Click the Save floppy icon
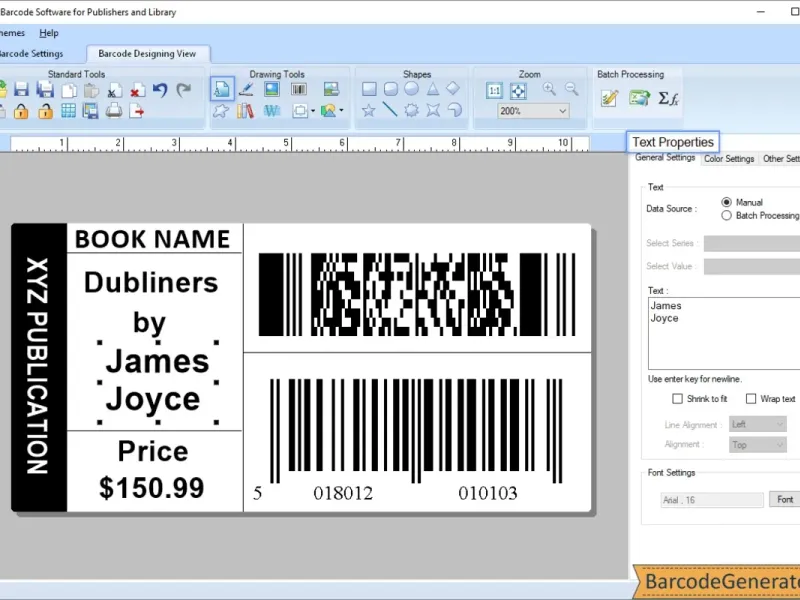 [x=21, y=90]
